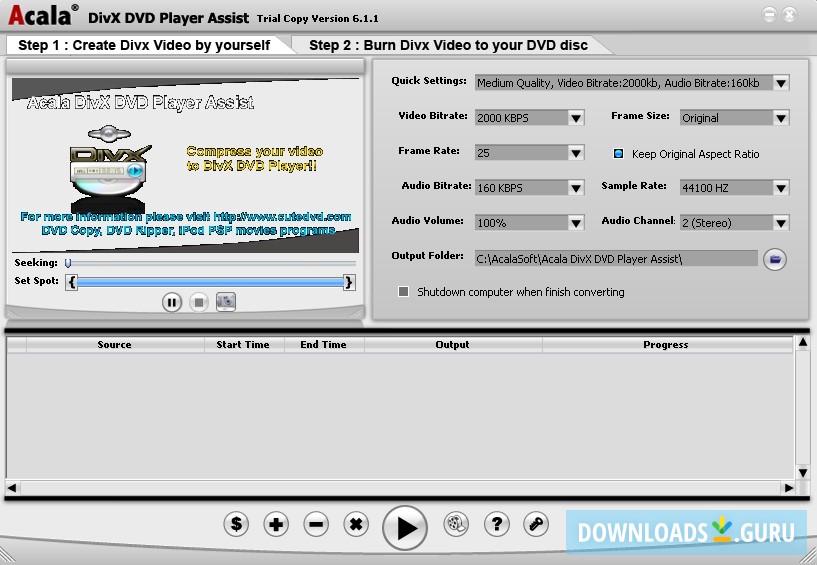Screen dimensions: 817x565
Task: Pause the preview video
Action: [x=171, y=302]
